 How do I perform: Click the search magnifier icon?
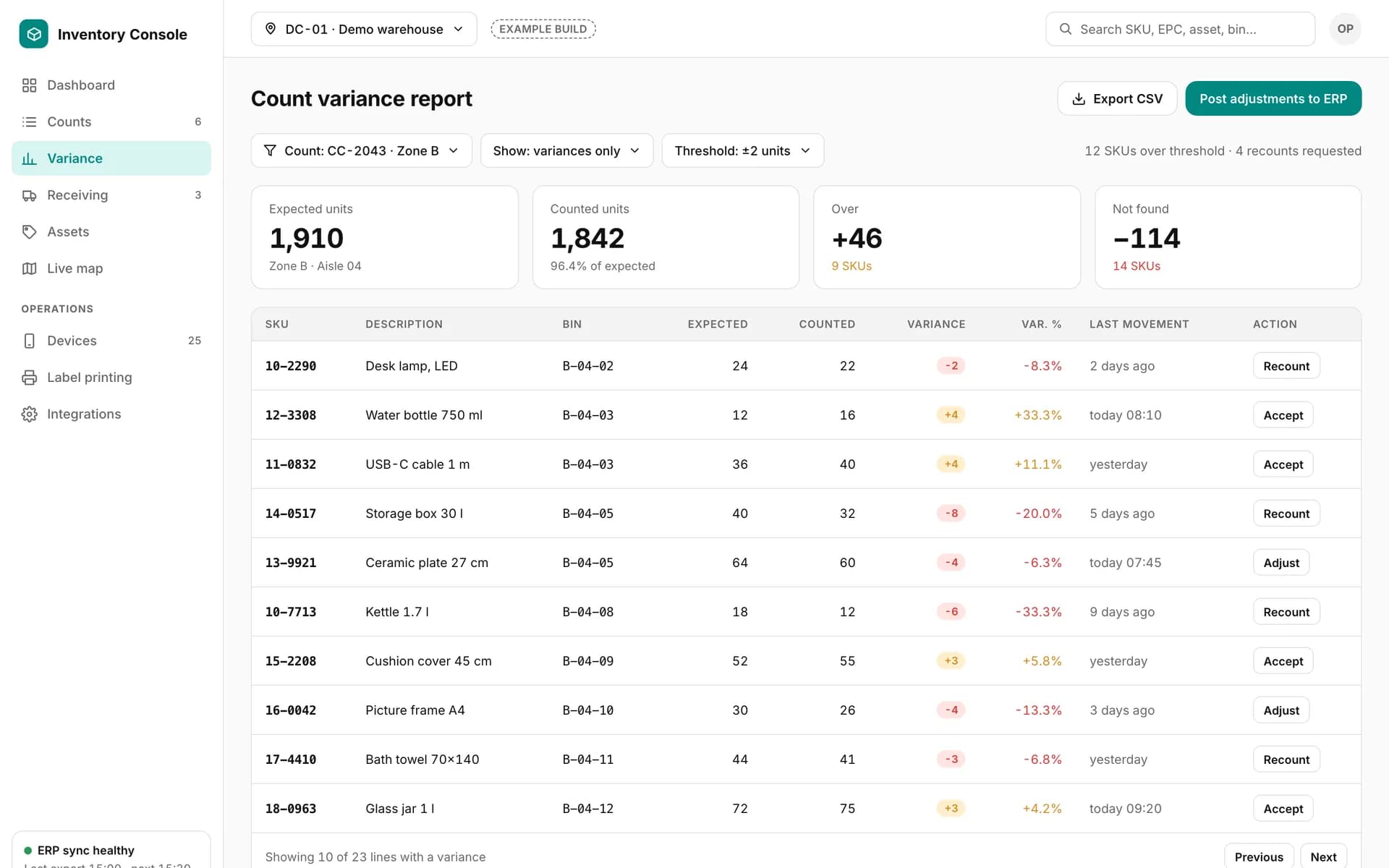tap(1065, 29)
